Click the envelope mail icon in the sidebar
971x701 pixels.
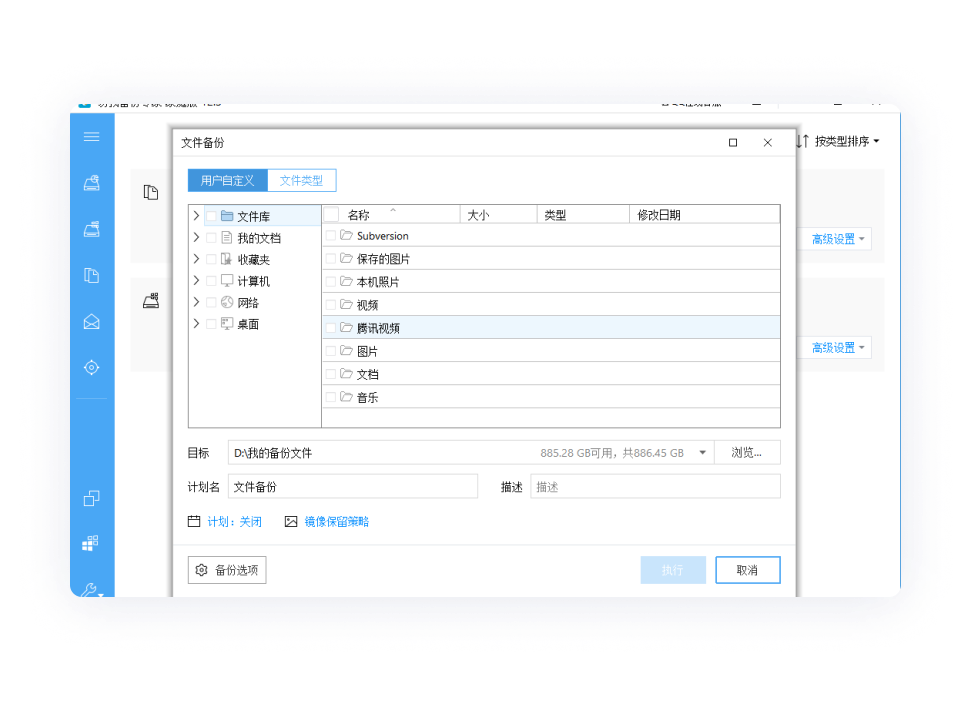92,322
